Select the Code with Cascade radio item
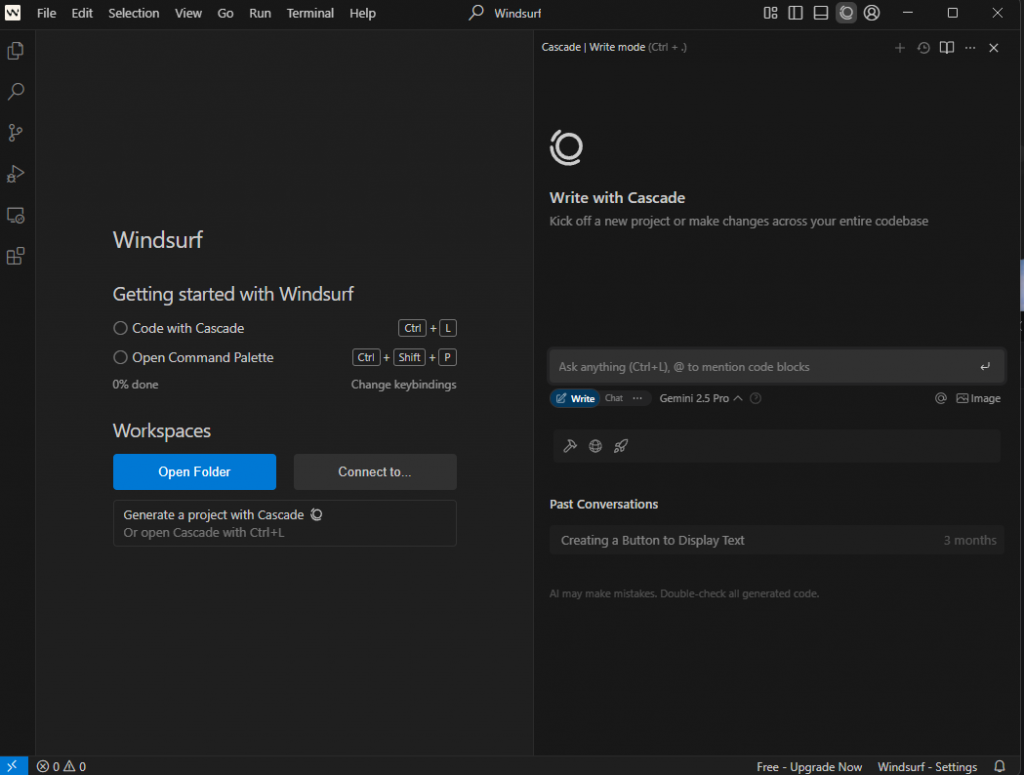 (x=121, y=328)
